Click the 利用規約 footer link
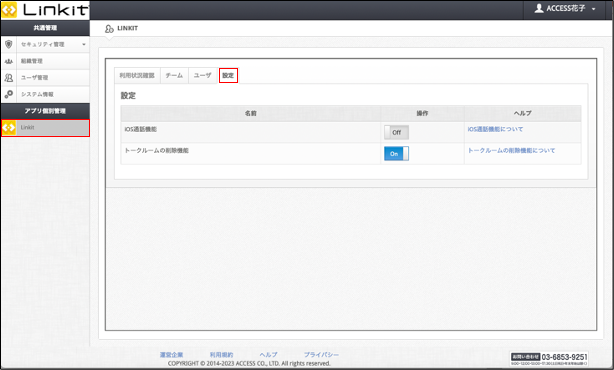This screenshot has width=614, height=370. click(x=221, y=355)
